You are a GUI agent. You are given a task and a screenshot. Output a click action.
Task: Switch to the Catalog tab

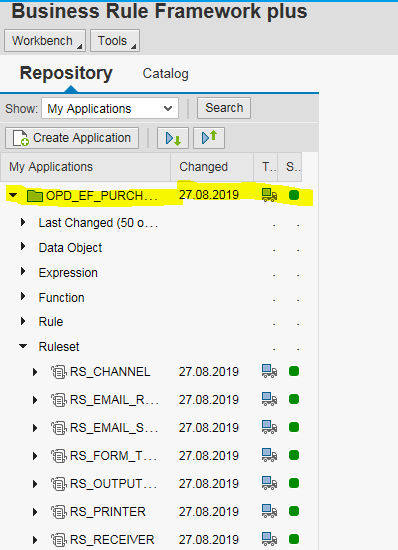(x=166, y=74)
